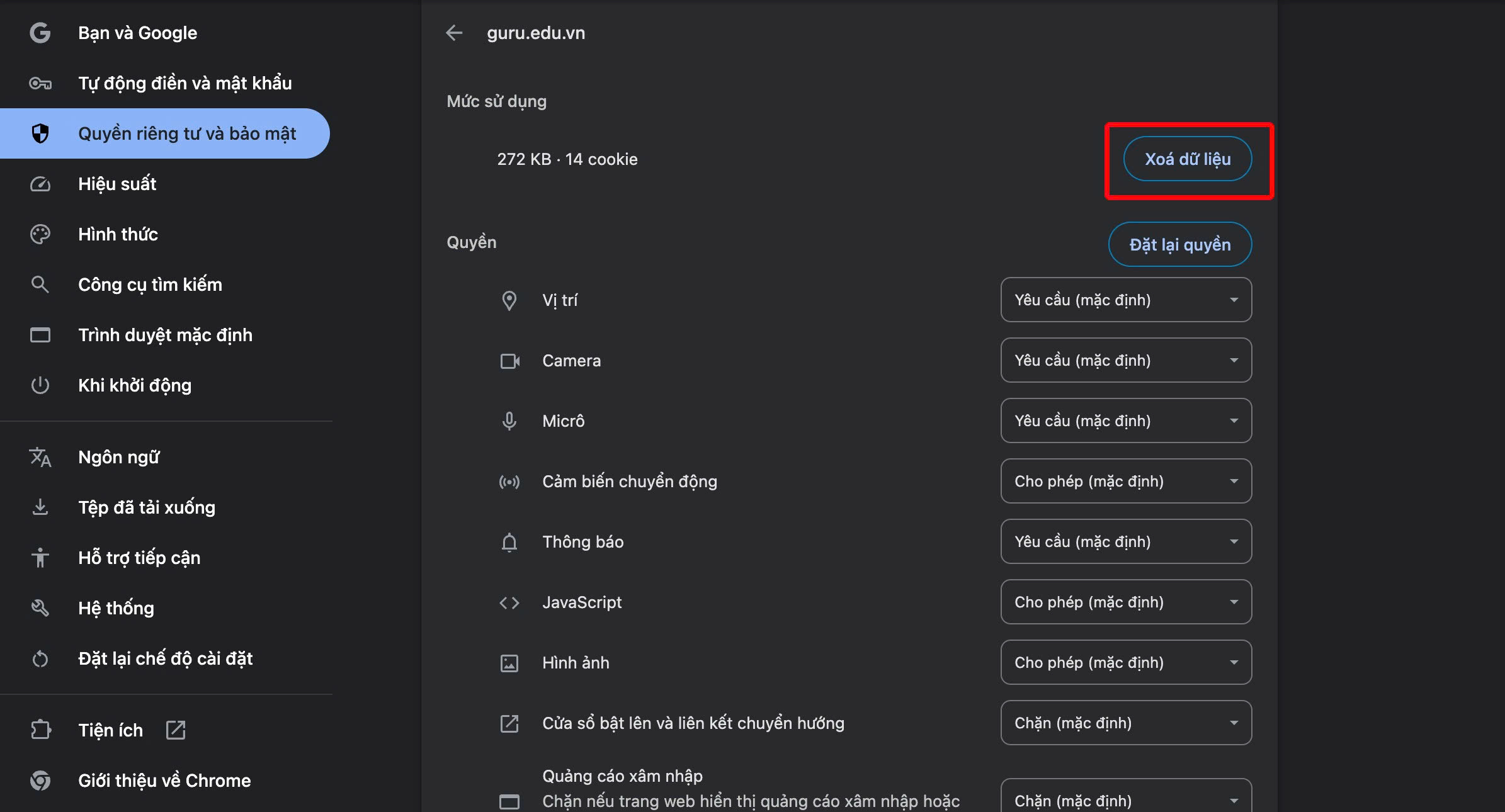Click the picture icon for Hình ảnh
This screenshot has height=812, width=1505.
click(509, 663)
